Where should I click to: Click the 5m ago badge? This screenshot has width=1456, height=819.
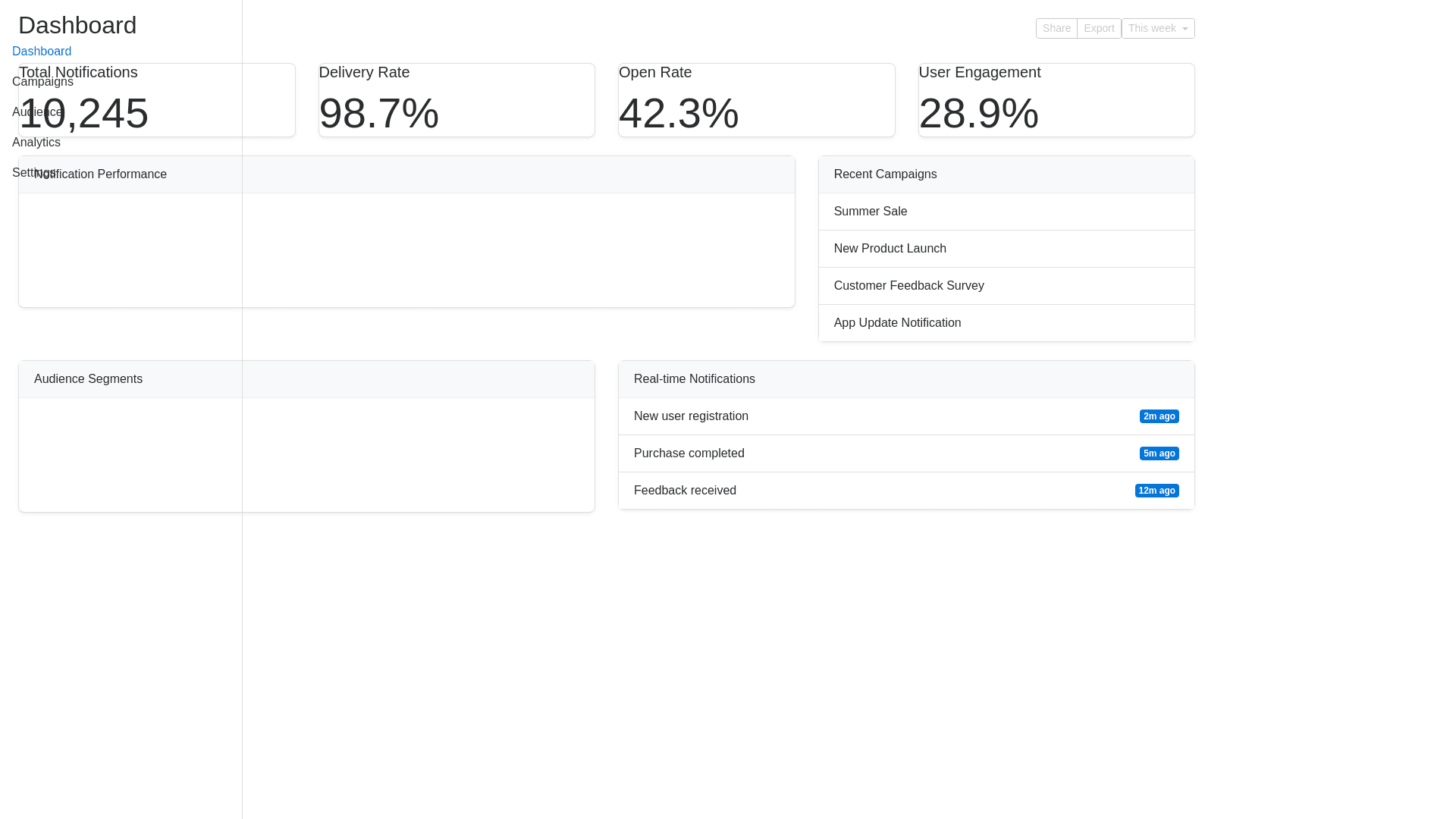(x=1159, y=453)
